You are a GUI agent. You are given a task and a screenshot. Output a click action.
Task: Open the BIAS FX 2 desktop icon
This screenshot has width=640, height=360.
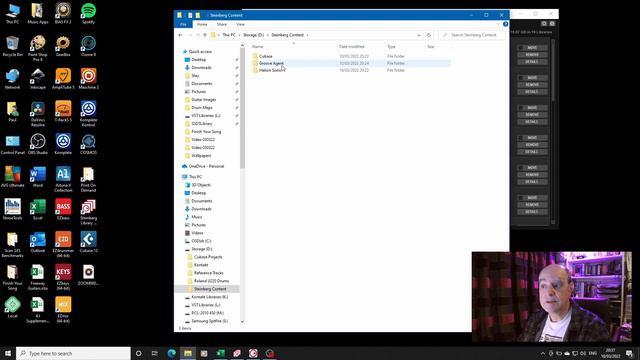[63, 13]
